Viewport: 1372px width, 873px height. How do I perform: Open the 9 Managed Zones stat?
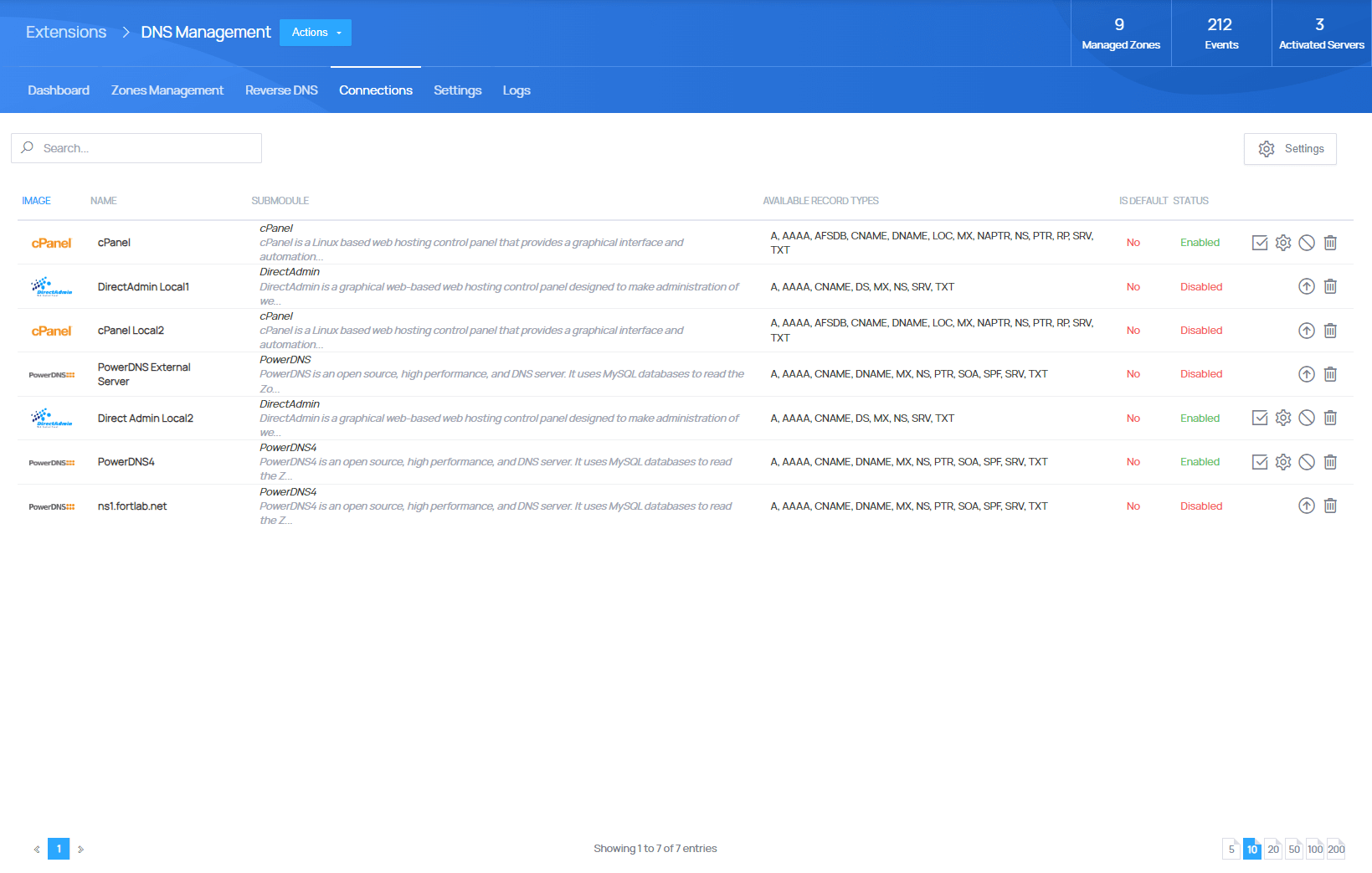1121,33
